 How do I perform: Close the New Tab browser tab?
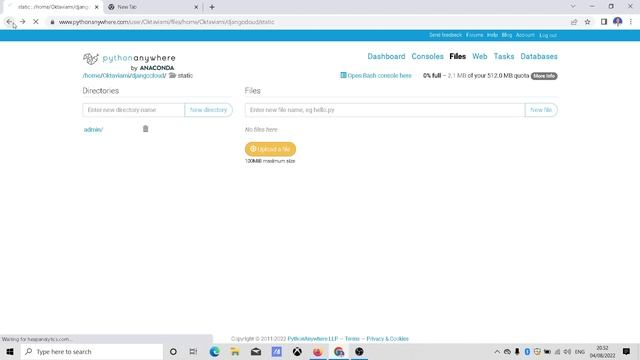[196, 7]
